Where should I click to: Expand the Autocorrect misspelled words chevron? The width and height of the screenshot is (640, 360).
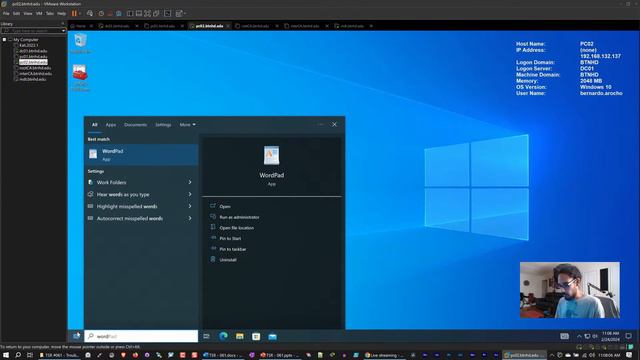[x=190, y=218]
